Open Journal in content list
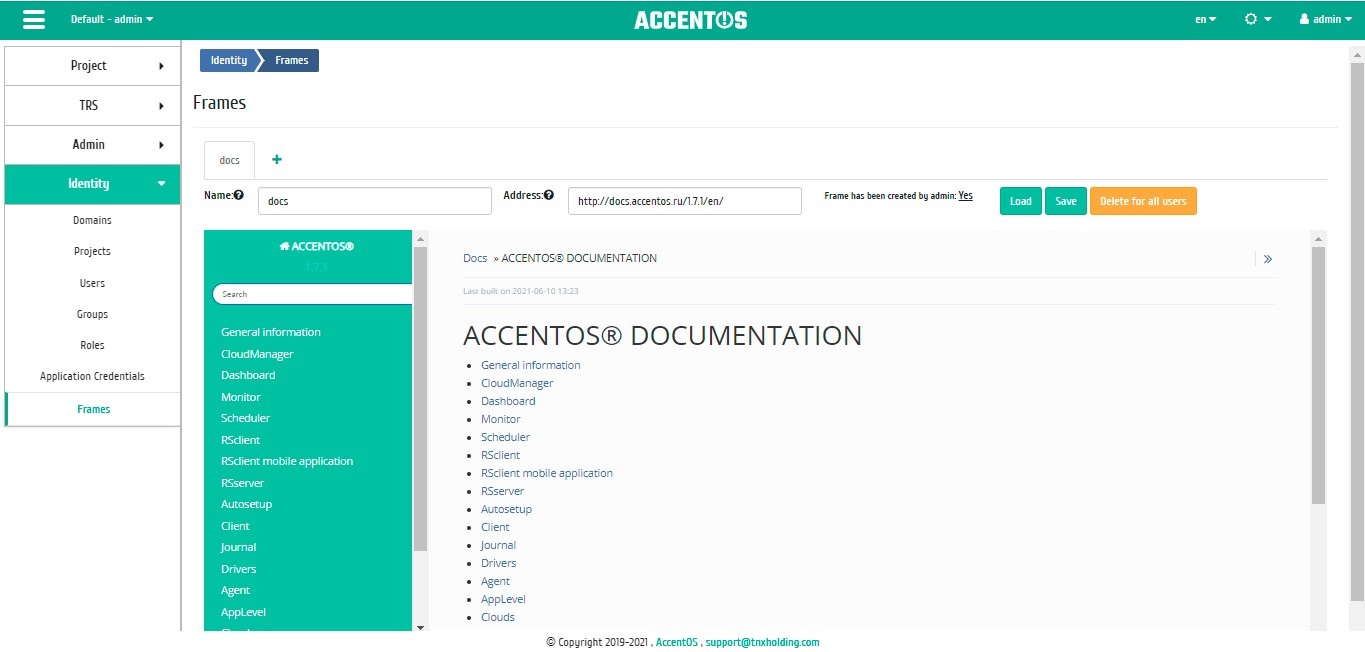 click(498, 545)
